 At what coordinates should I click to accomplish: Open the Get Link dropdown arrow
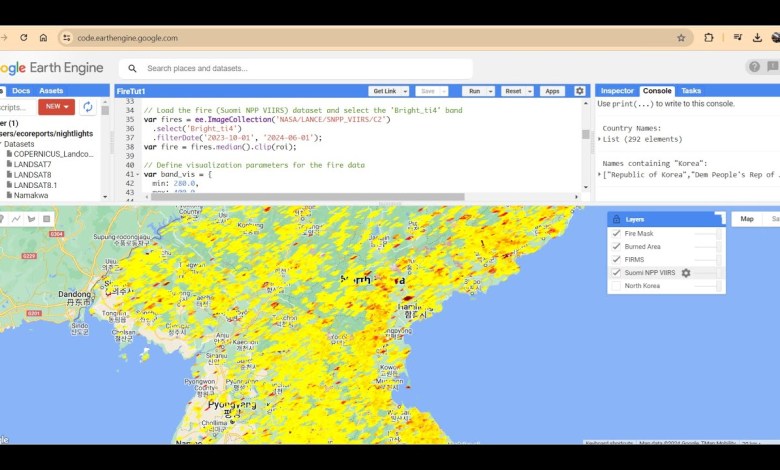pos(405,91)
